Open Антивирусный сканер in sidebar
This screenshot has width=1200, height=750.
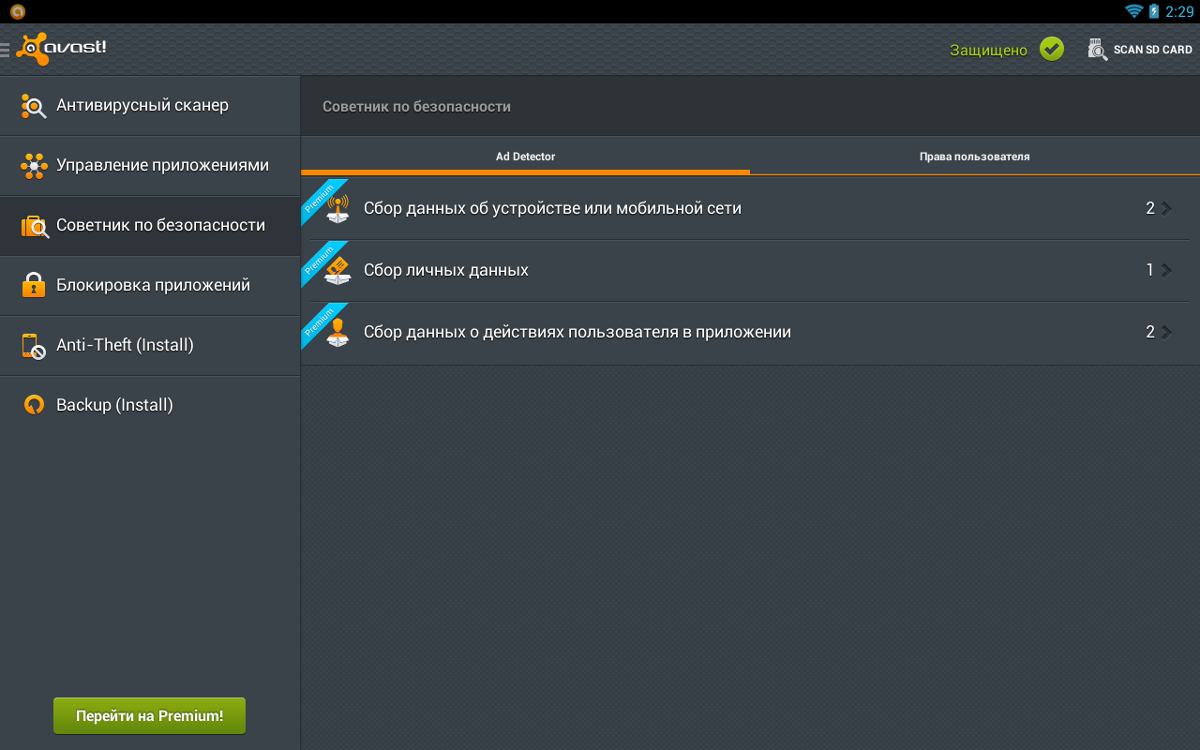click(150, 106)
